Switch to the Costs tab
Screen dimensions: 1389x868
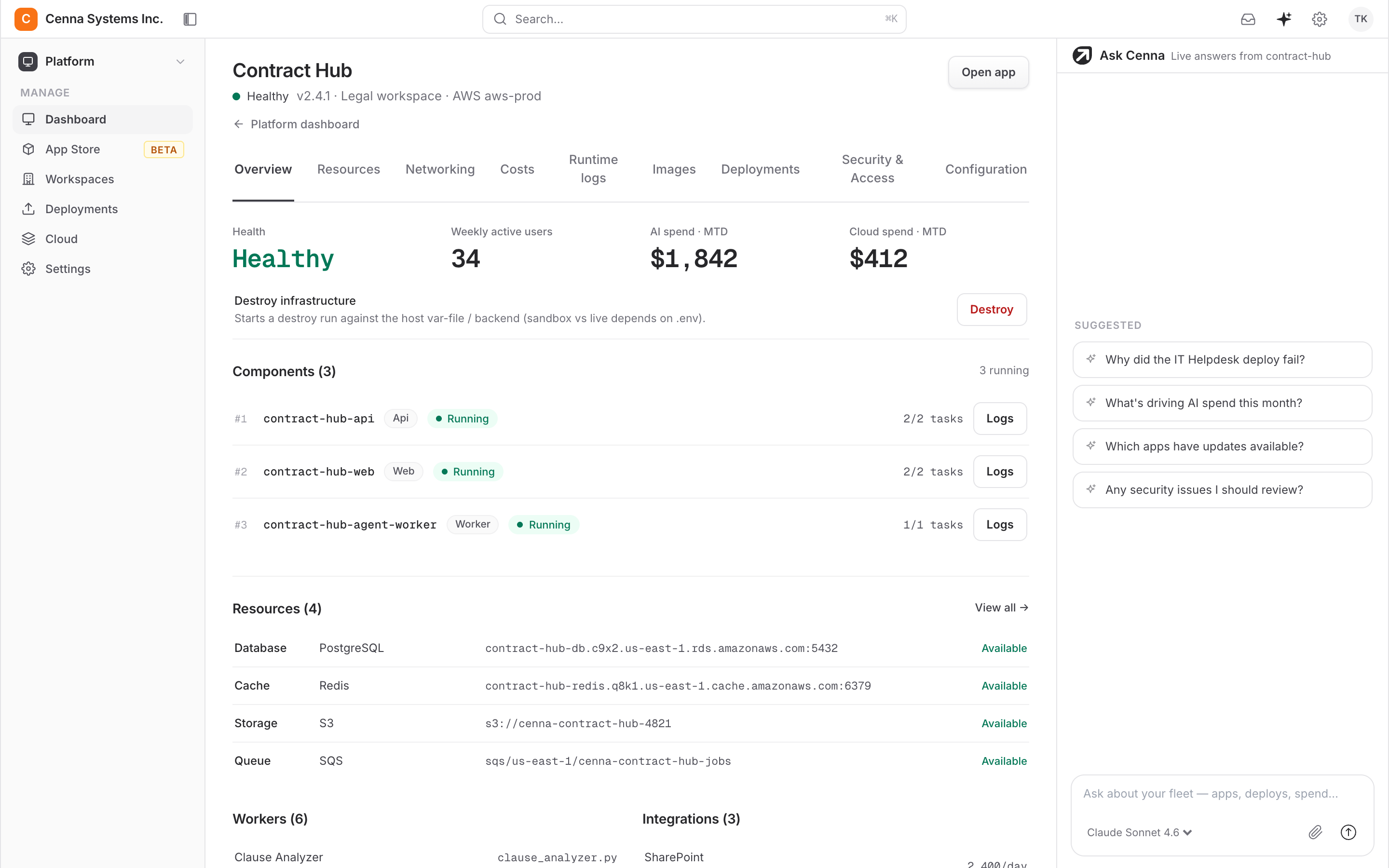517,169
